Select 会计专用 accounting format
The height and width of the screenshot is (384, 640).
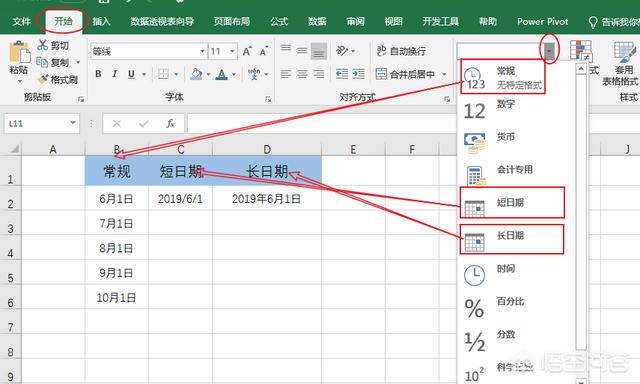(517, 176)
